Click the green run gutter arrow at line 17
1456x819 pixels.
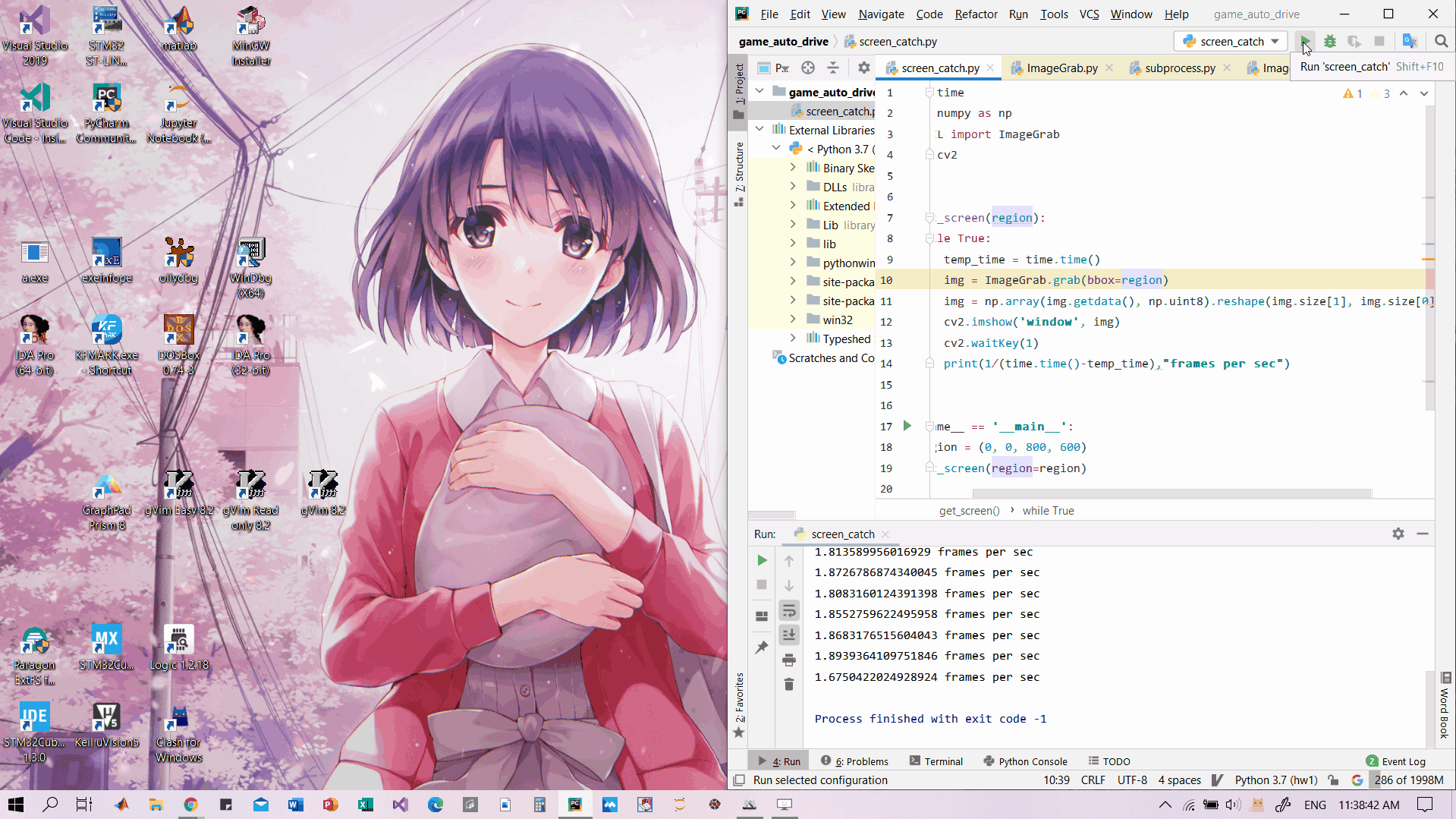coord(907,426)
